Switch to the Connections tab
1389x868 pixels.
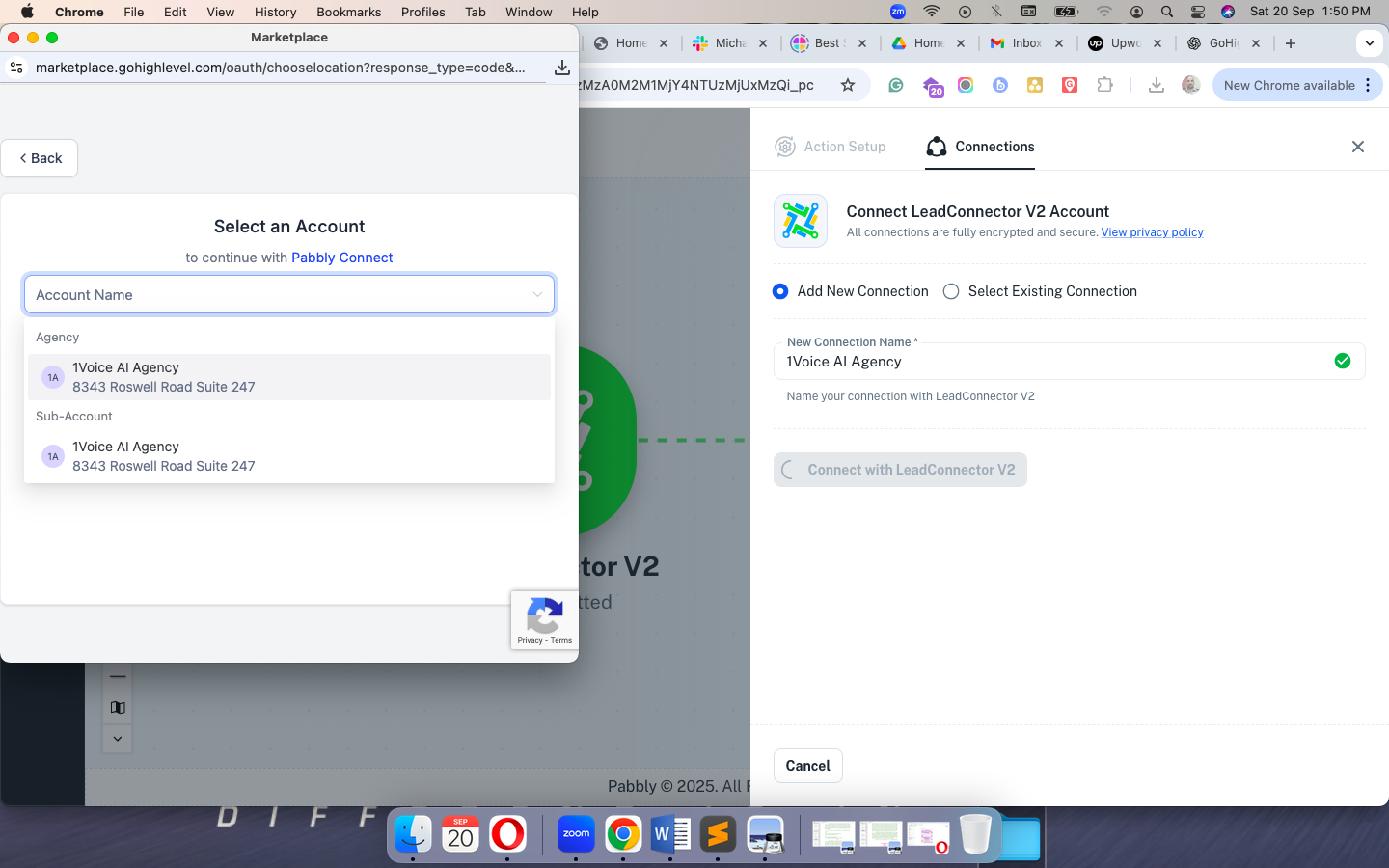coord(980,147)
